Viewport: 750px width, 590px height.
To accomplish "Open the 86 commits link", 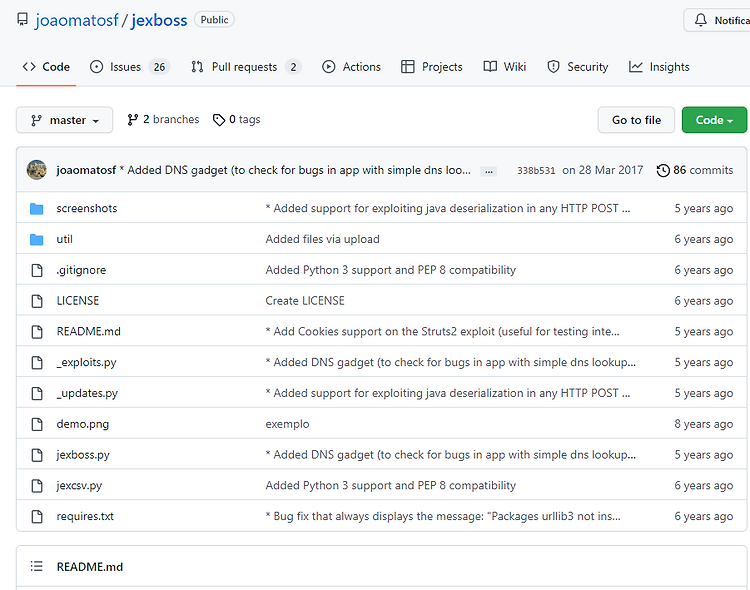I will point(695,170).
